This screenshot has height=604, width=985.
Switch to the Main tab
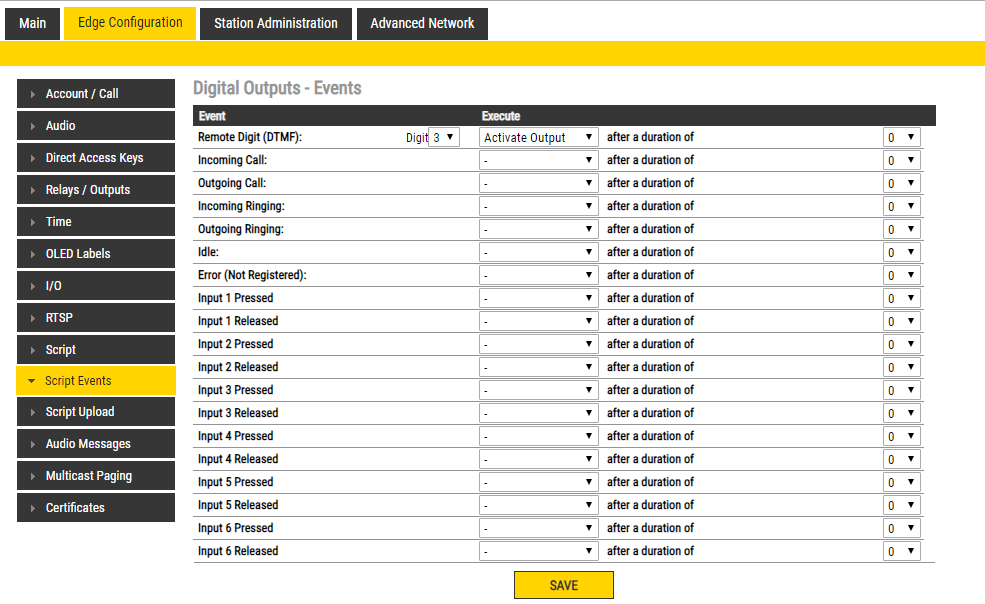click(32, 23)
